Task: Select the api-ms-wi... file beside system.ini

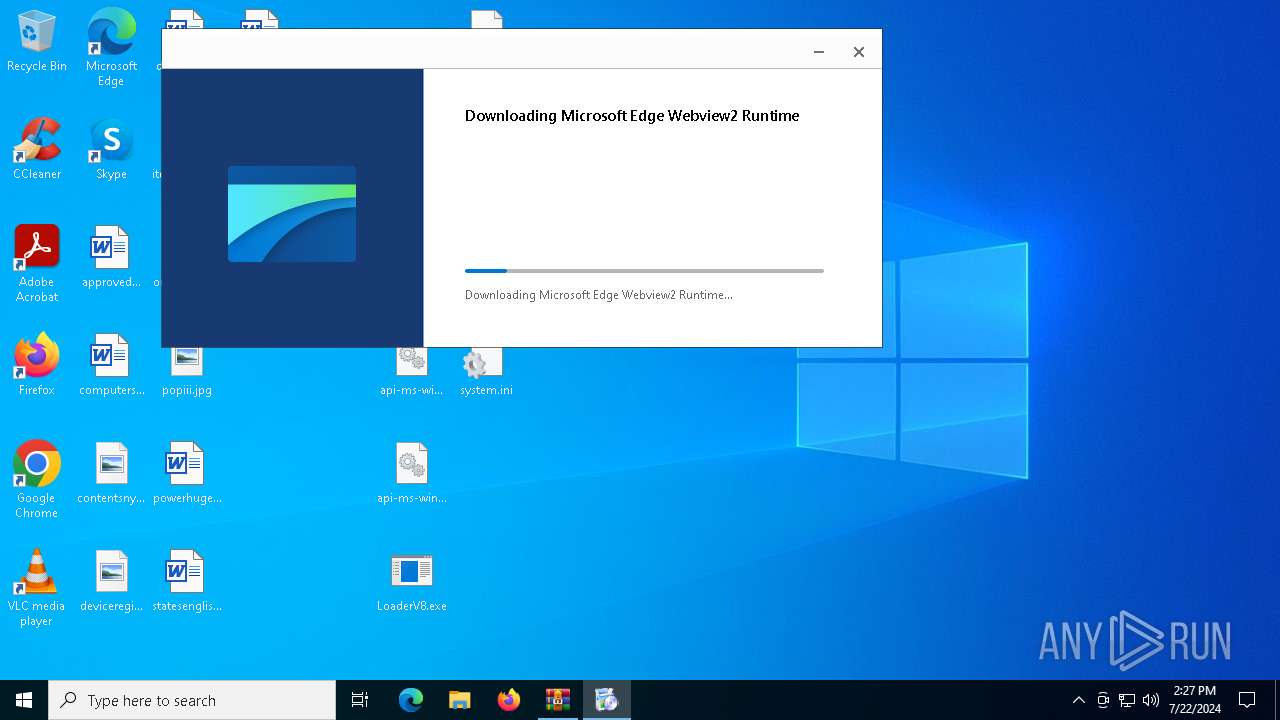Action: point(411,372)
